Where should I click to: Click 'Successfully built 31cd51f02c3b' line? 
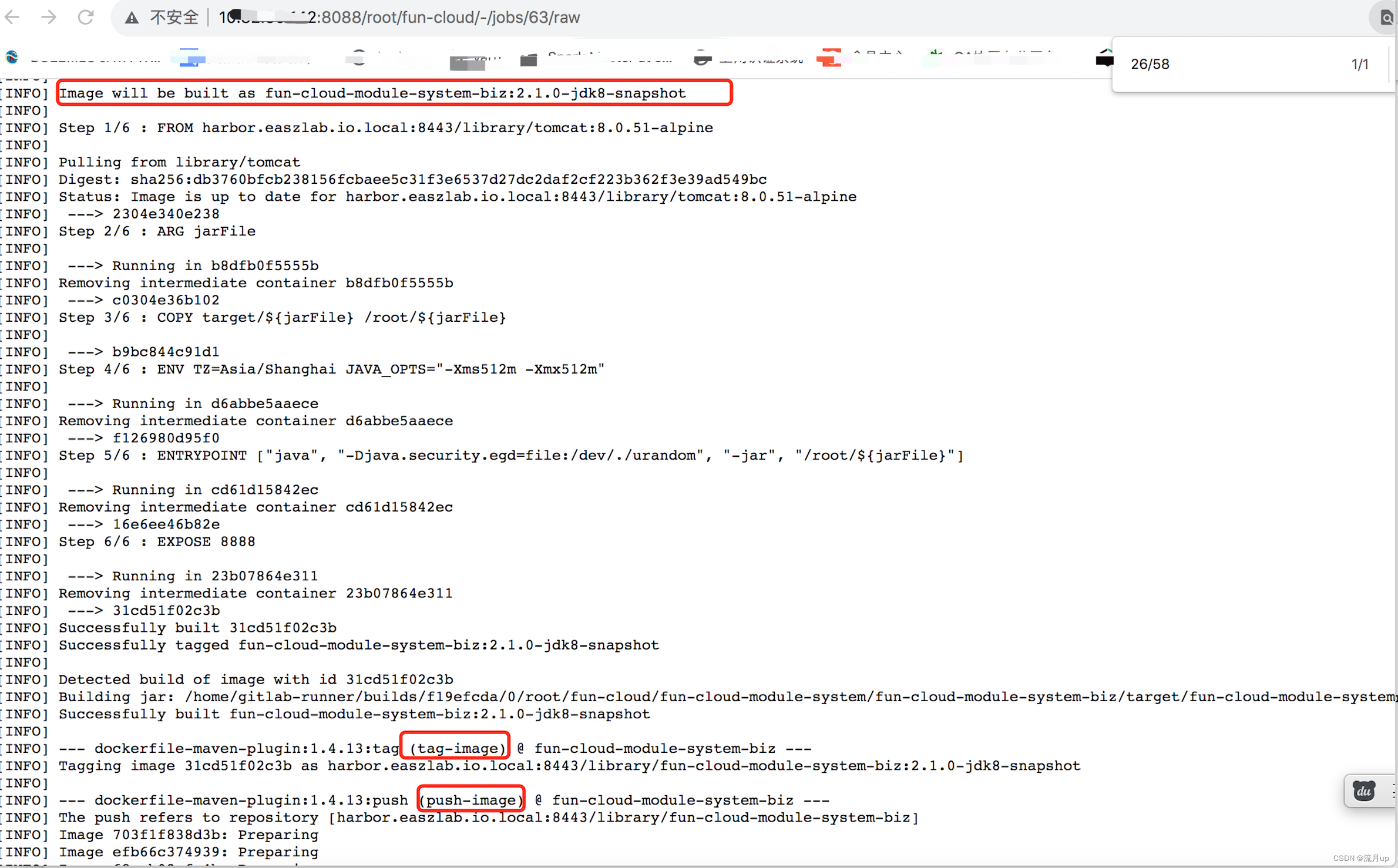[197, 628]
